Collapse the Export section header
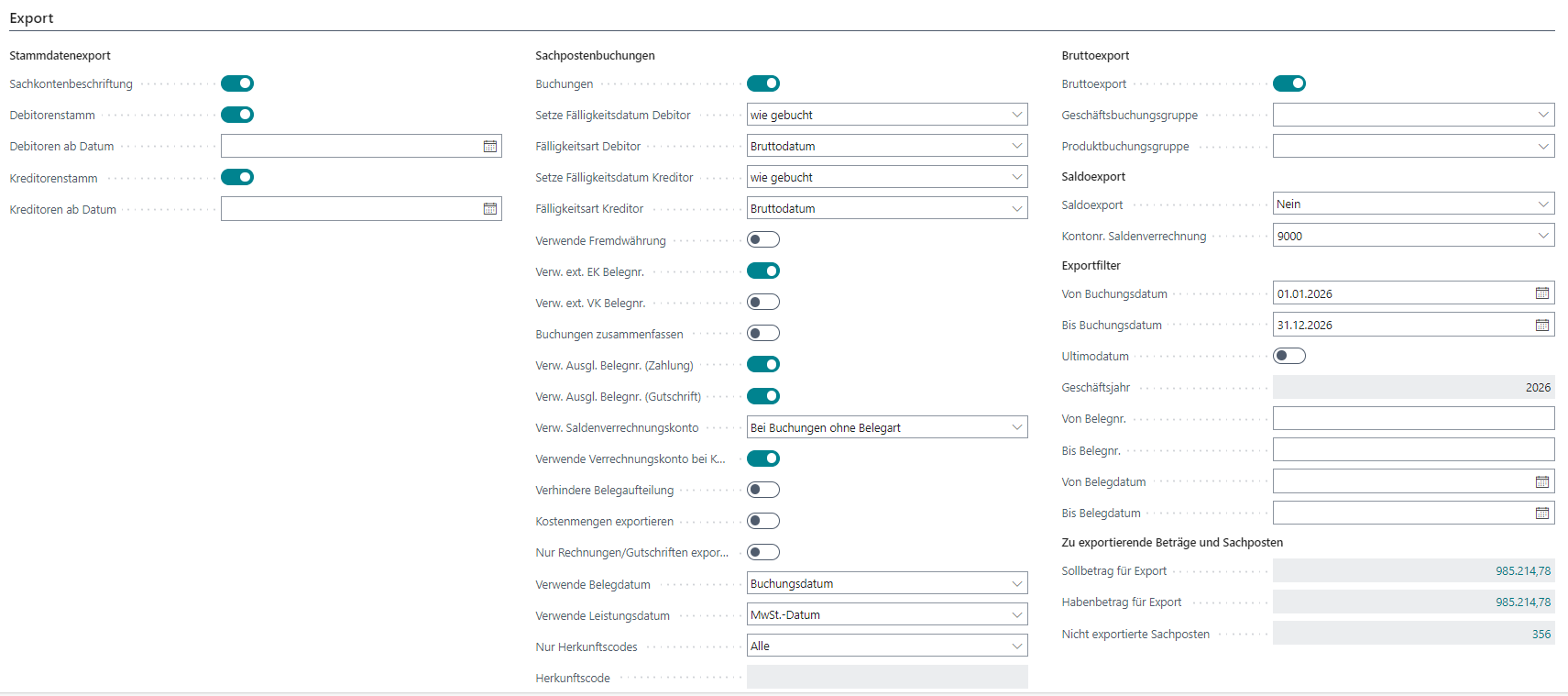Image resolution: width=1568 pixels, height=696 pixels. [32, 18]
